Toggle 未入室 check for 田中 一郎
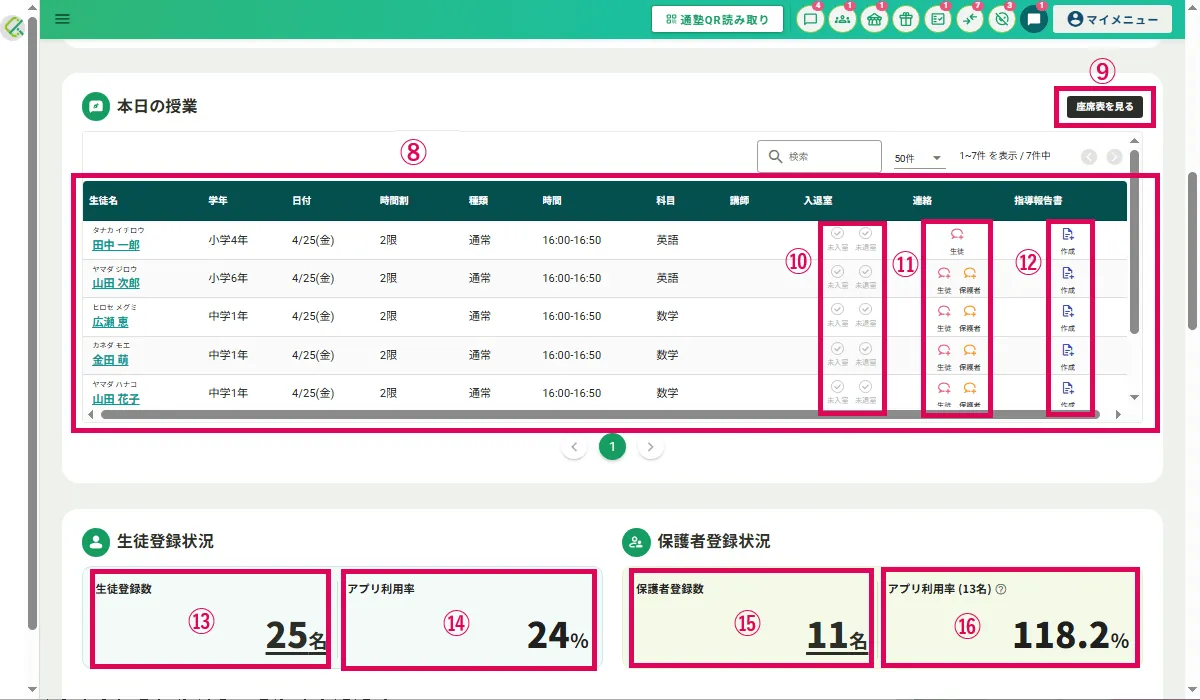The width and height of the screenshot is (1200, 700). tap(838, 233)
